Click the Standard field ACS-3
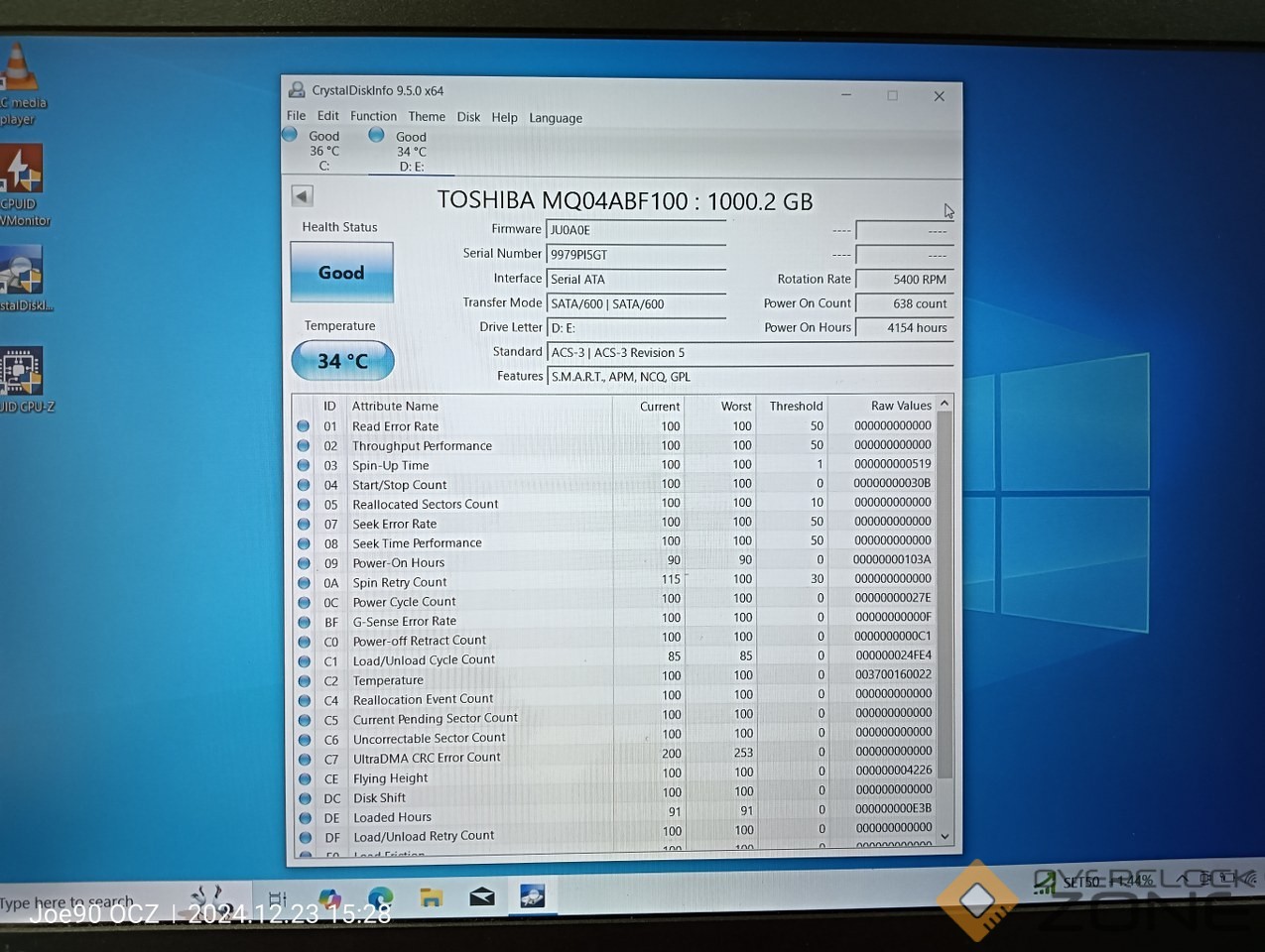Viewport: 1265px width, 952px height. 750,353
